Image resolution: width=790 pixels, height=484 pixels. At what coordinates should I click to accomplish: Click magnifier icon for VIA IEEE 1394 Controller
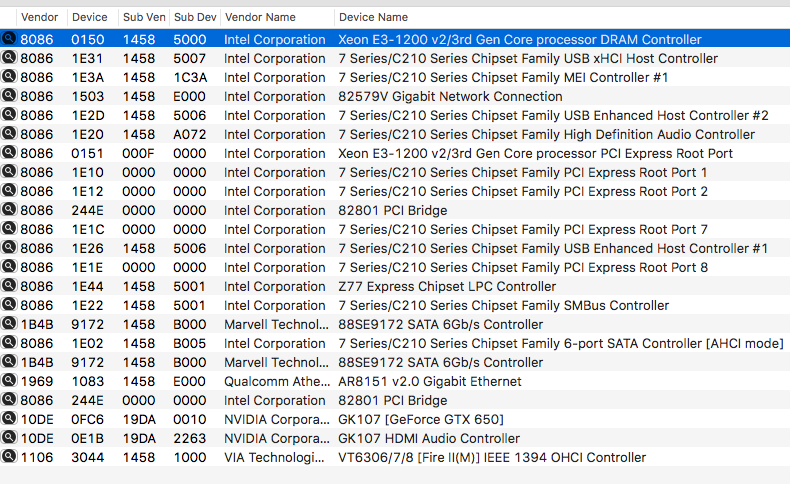(10, 457)
